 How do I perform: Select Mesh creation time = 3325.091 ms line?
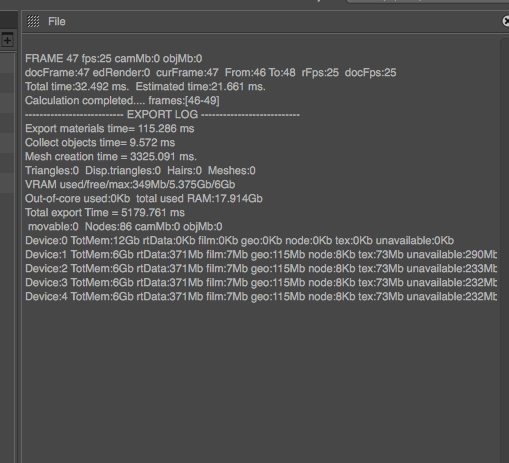coord(111,157)
